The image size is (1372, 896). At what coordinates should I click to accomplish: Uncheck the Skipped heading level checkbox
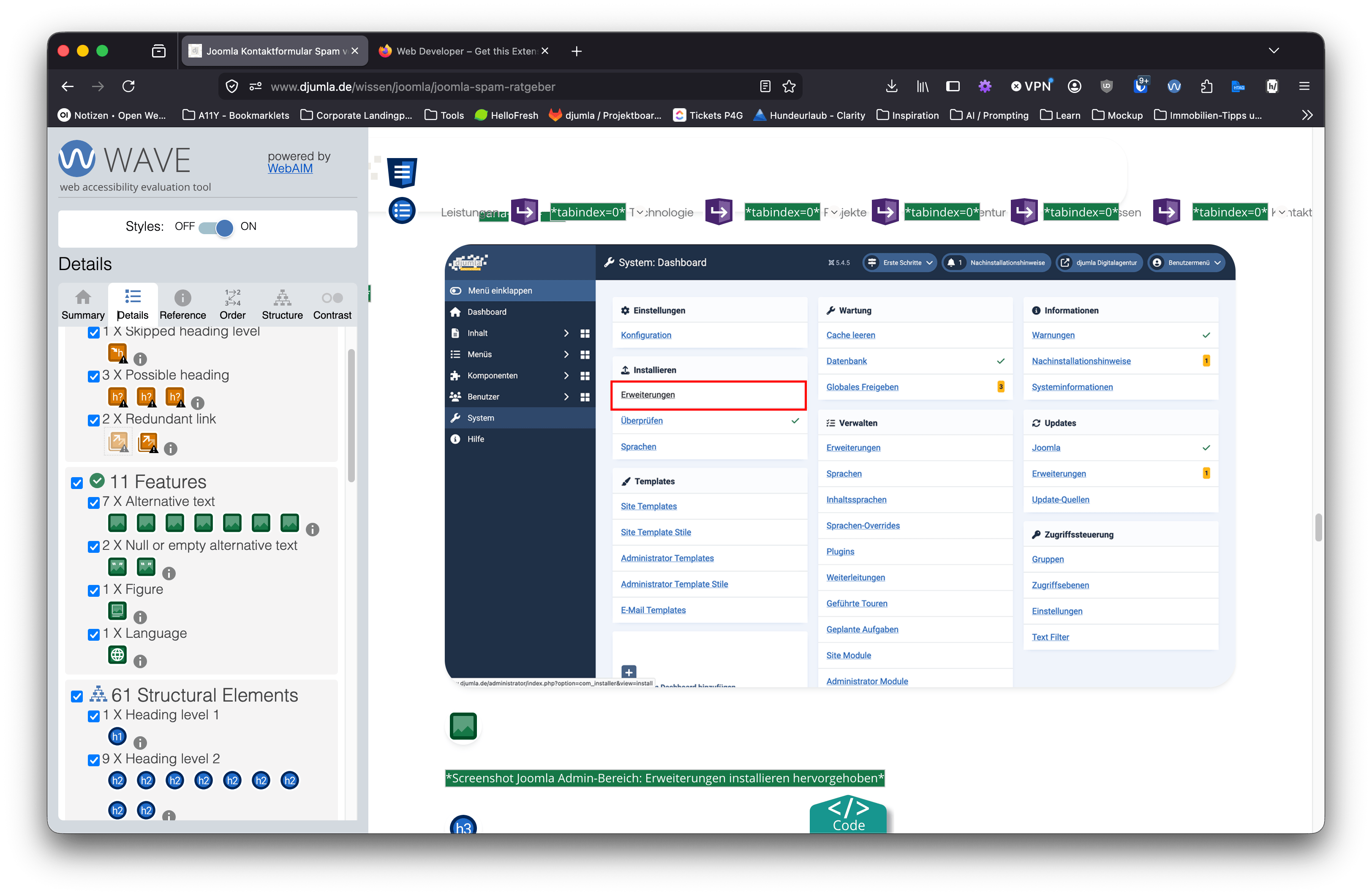click(93, 333)
